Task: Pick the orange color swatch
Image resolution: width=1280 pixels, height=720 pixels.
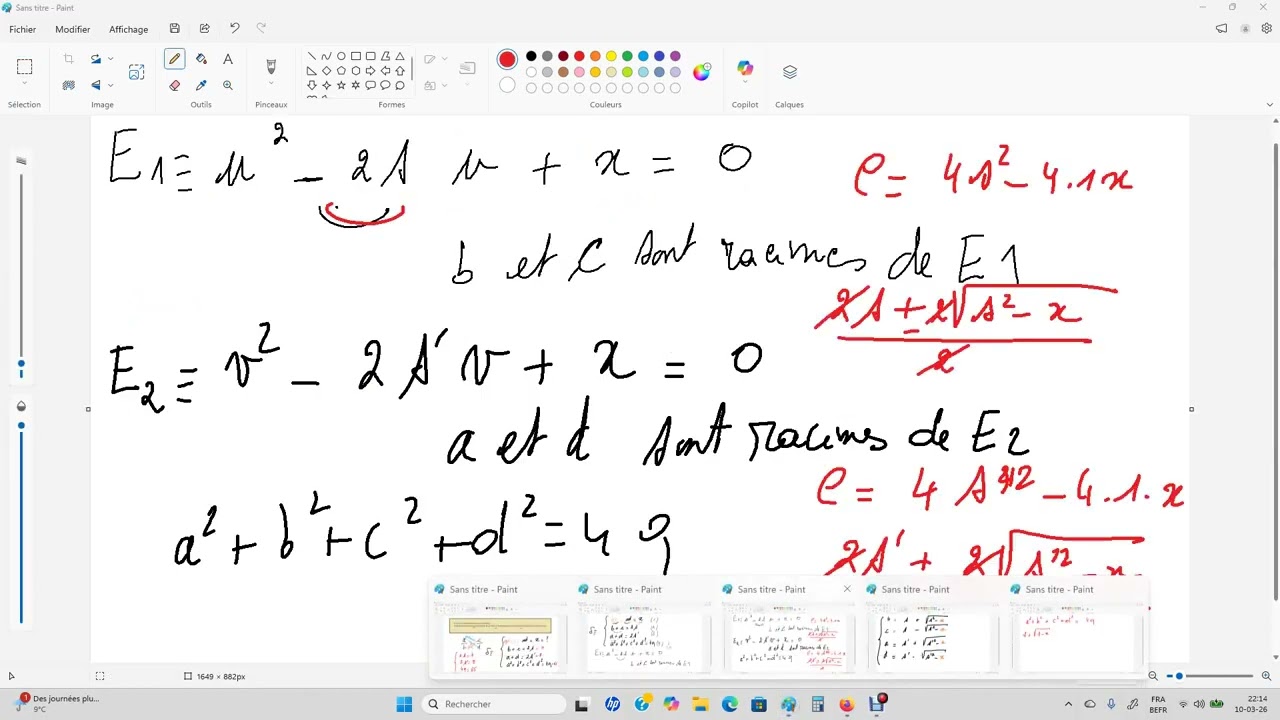Action: point(595,56)
